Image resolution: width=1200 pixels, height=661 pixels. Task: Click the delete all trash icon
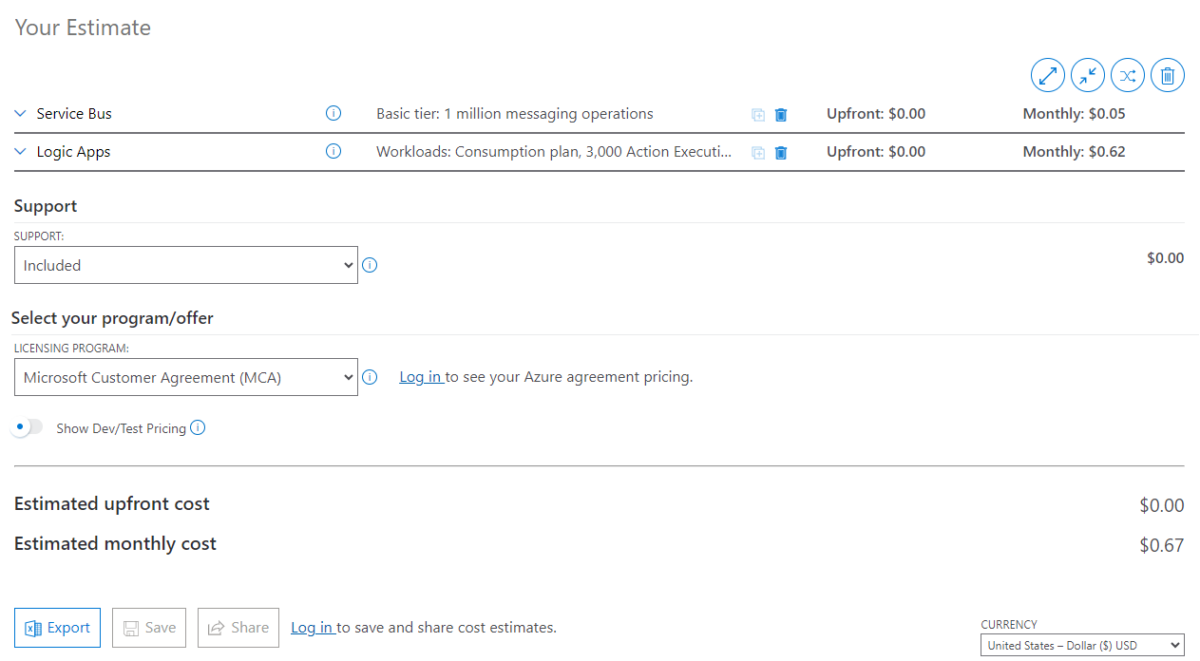1168,75
